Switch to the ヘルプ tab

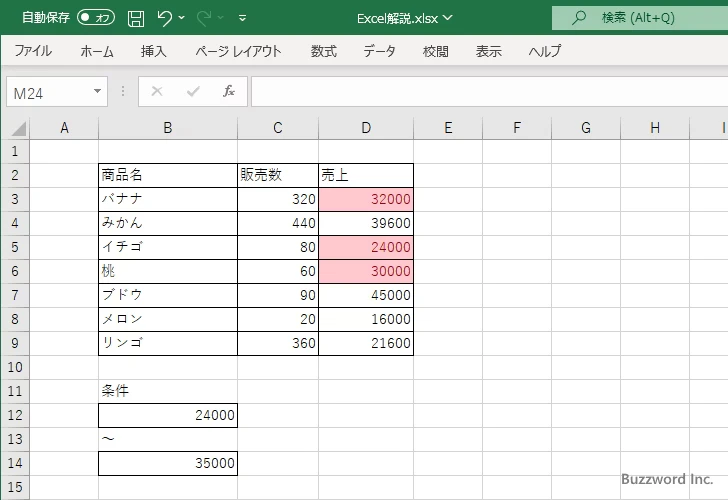click(x=545, y=51)
